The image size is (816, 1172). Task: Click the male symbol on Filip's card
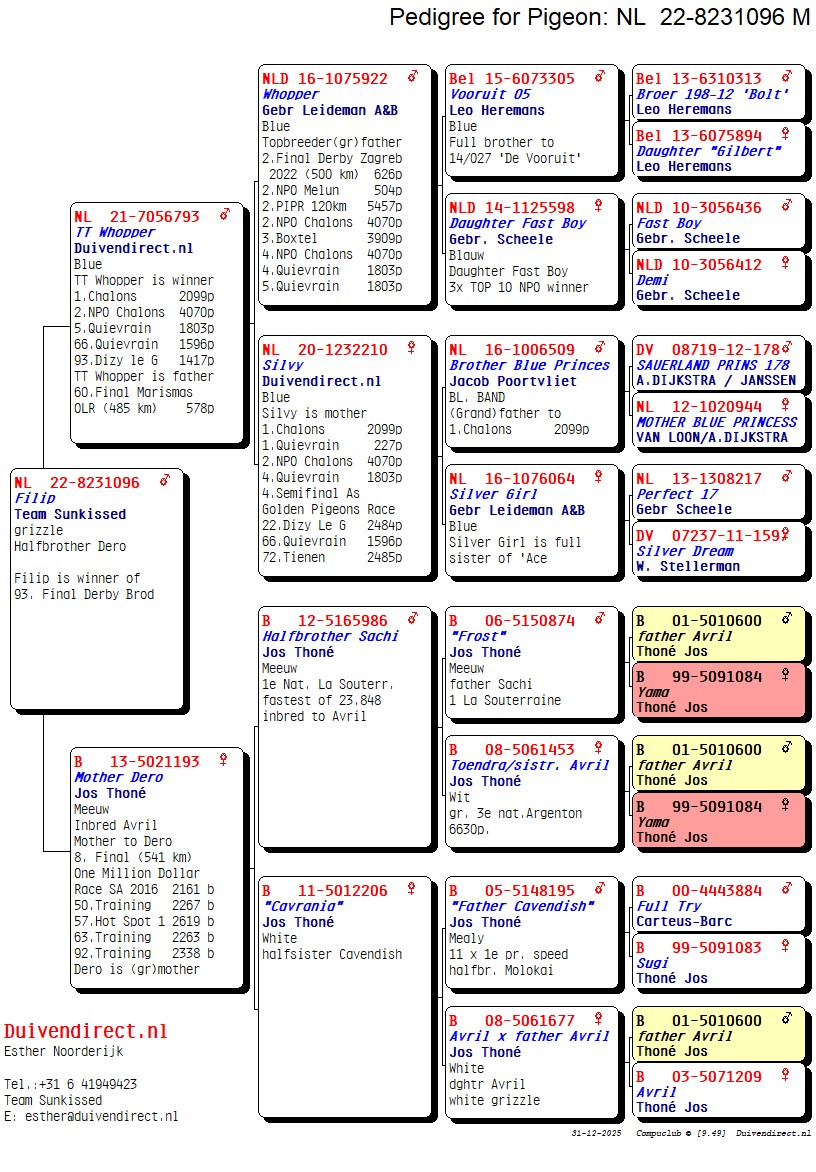[x=164, y=482]
